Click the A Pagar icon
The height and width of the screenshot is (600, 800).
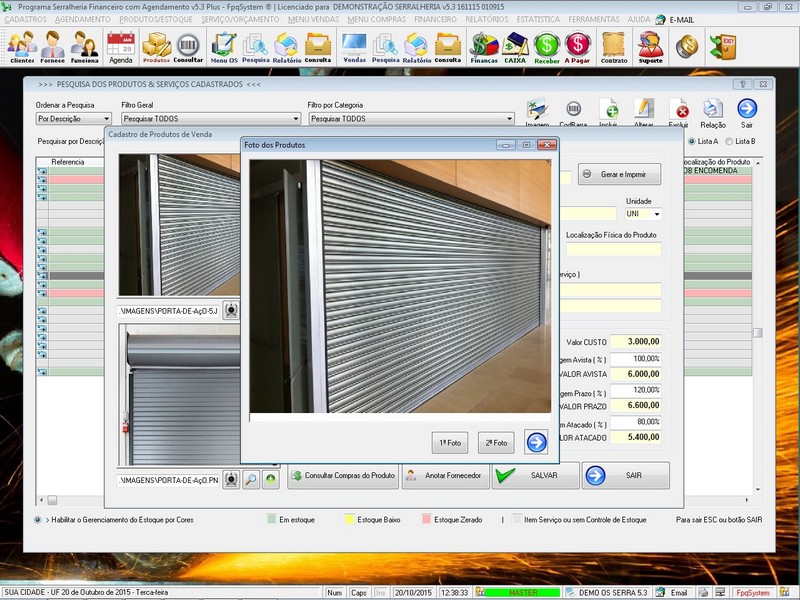click(x=577, y=46)
